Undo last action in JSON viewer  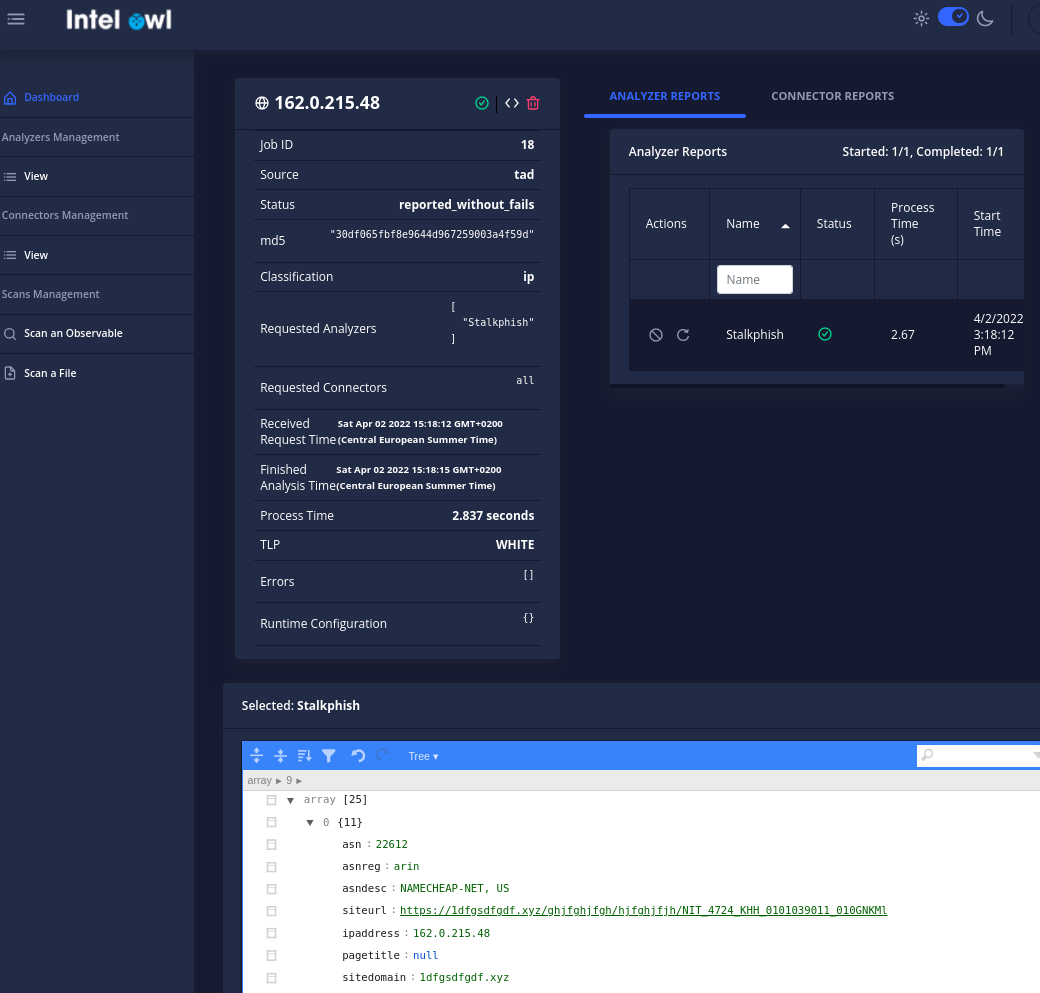click(358, 756)
